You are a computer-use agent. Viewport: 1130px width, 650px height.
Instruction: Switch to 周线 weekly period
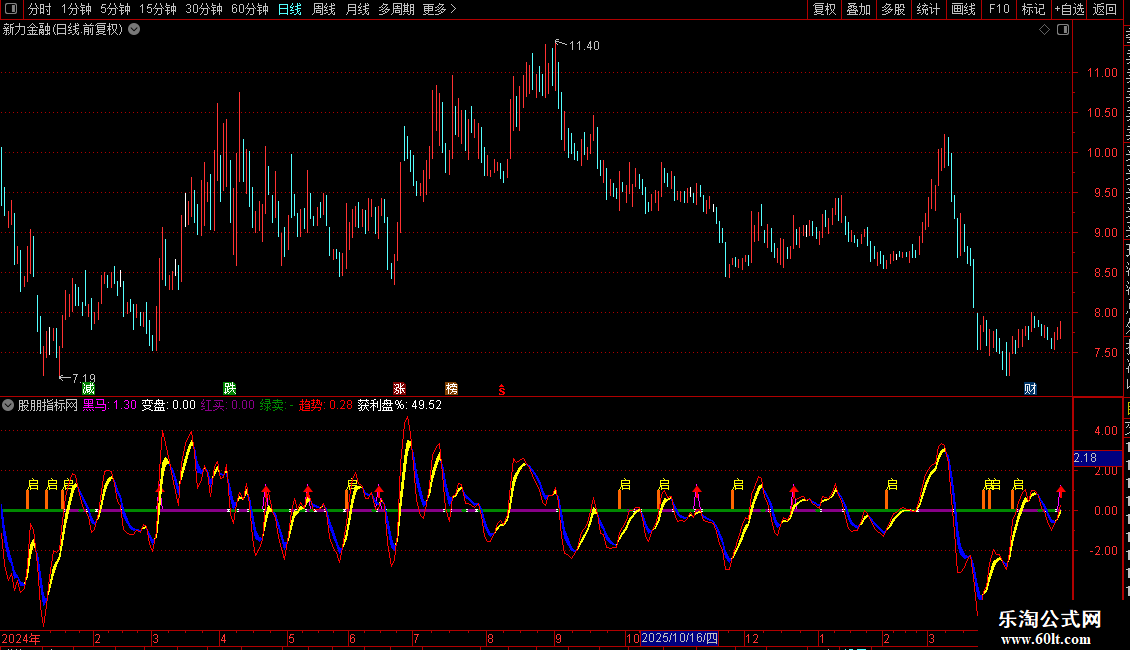pyautogui.click(x=324, y=9)
